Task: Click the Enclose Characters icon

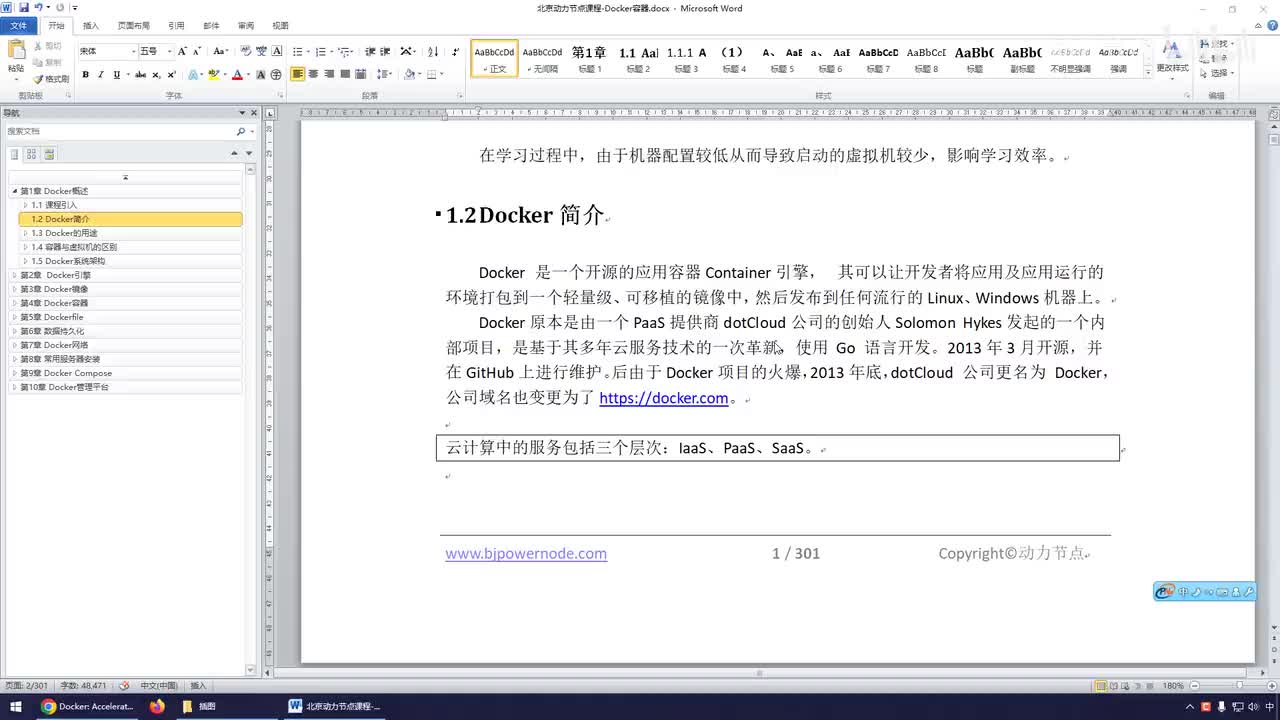Action: pos(276,74)
